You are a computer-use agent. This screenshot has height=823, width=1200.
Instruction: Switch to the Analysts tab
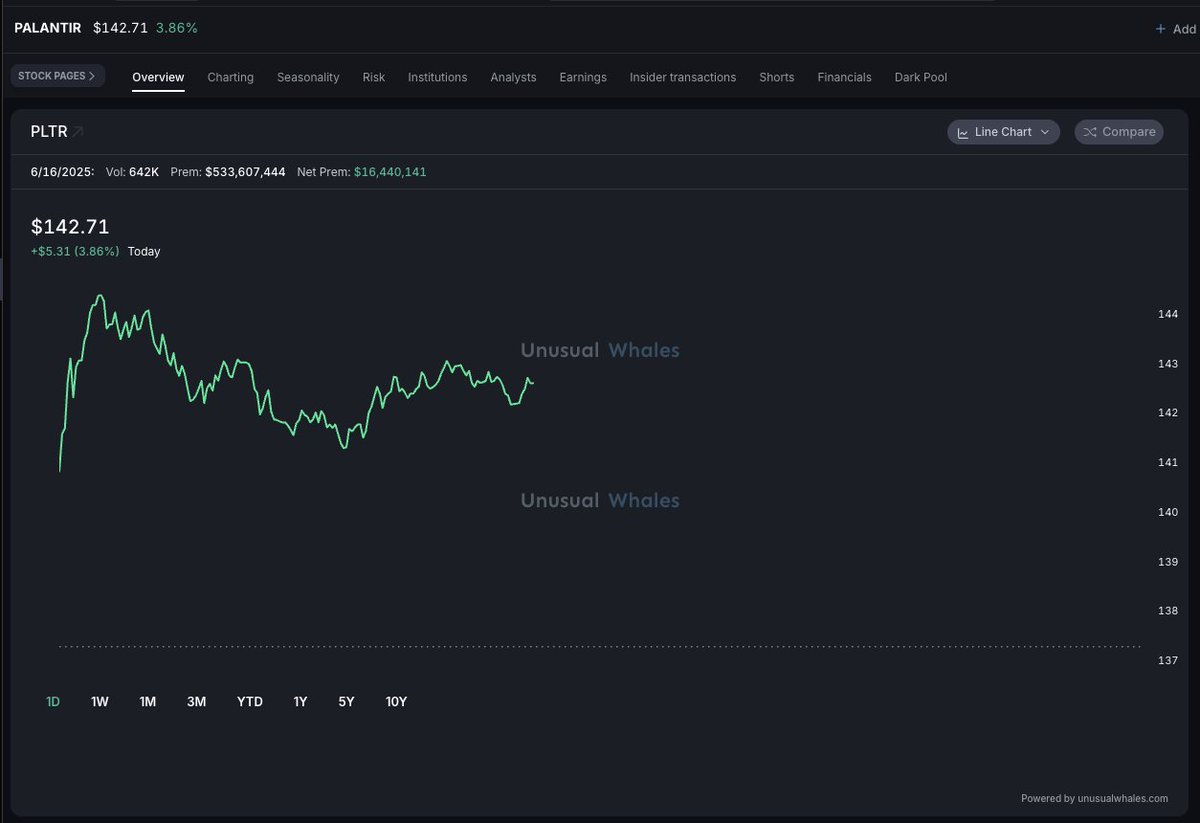513,77
